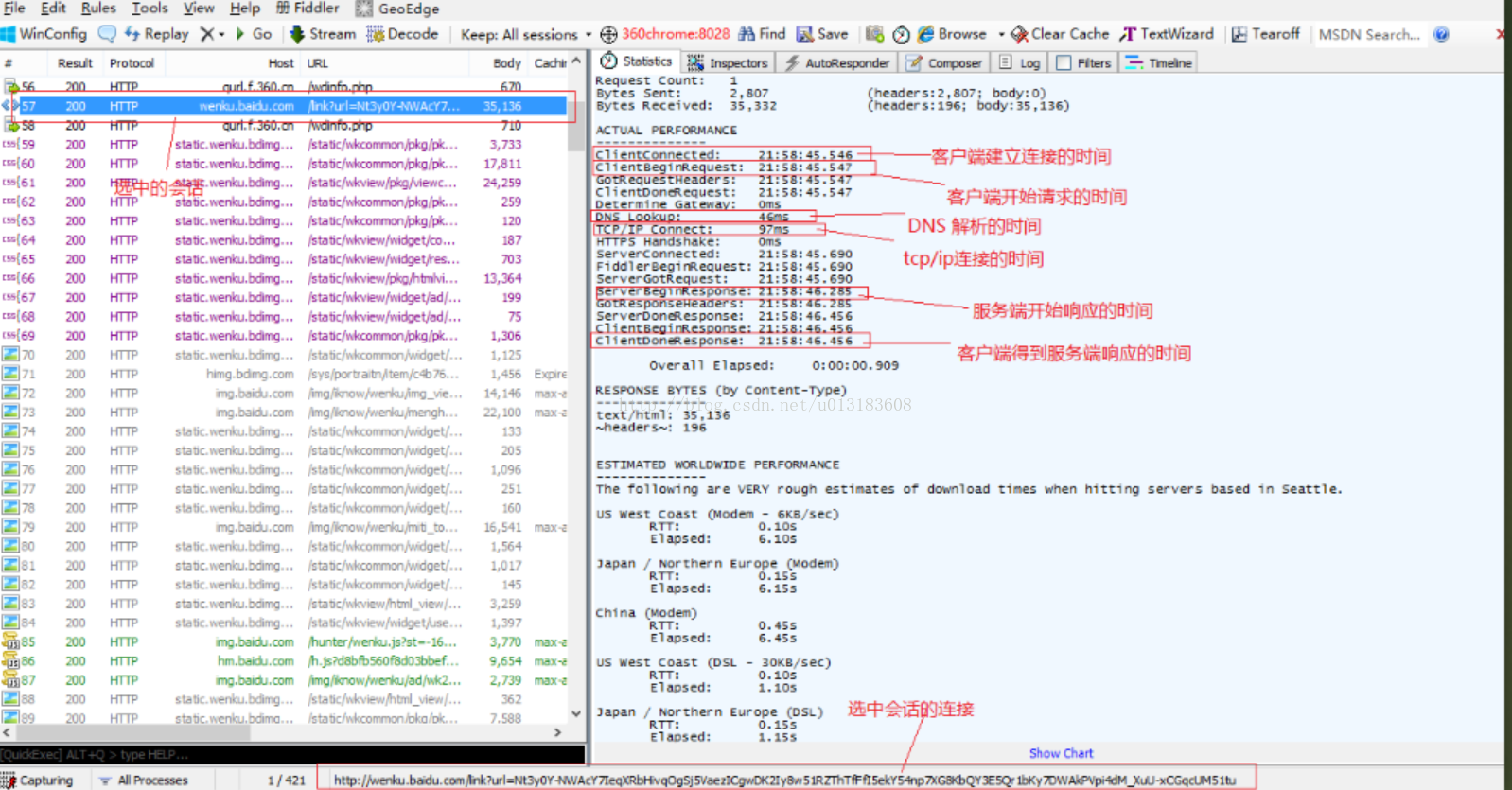Select session 79 body size 16,541
The image size is (1512, 790).
coord(502,528)
